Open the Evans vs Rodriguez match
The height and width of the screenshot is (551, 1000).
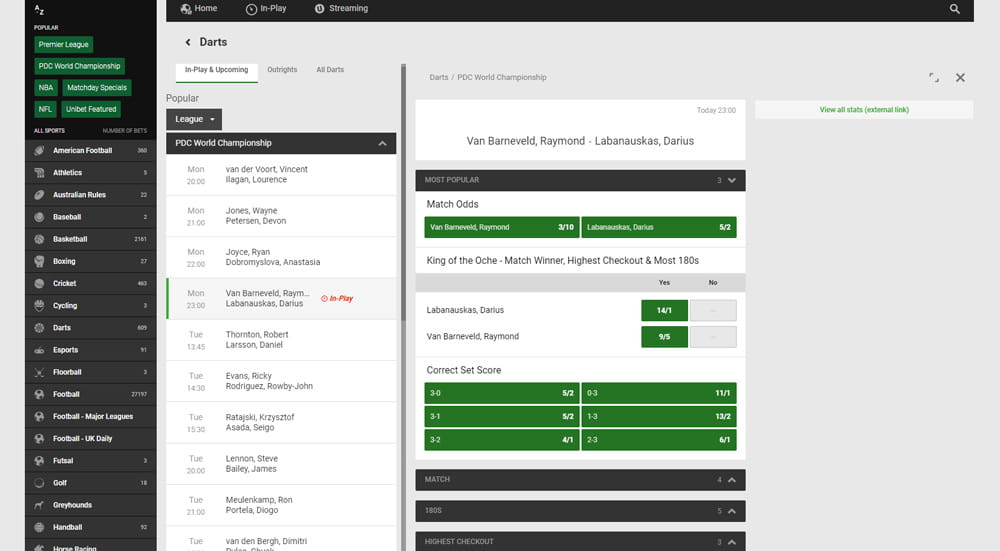(x=281, y=381)
